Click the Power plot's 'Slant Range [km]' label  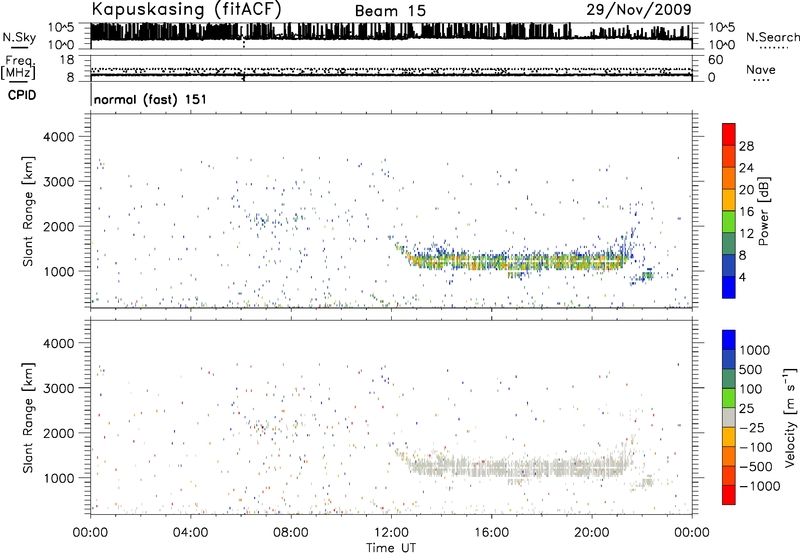[x=28, y=211]
